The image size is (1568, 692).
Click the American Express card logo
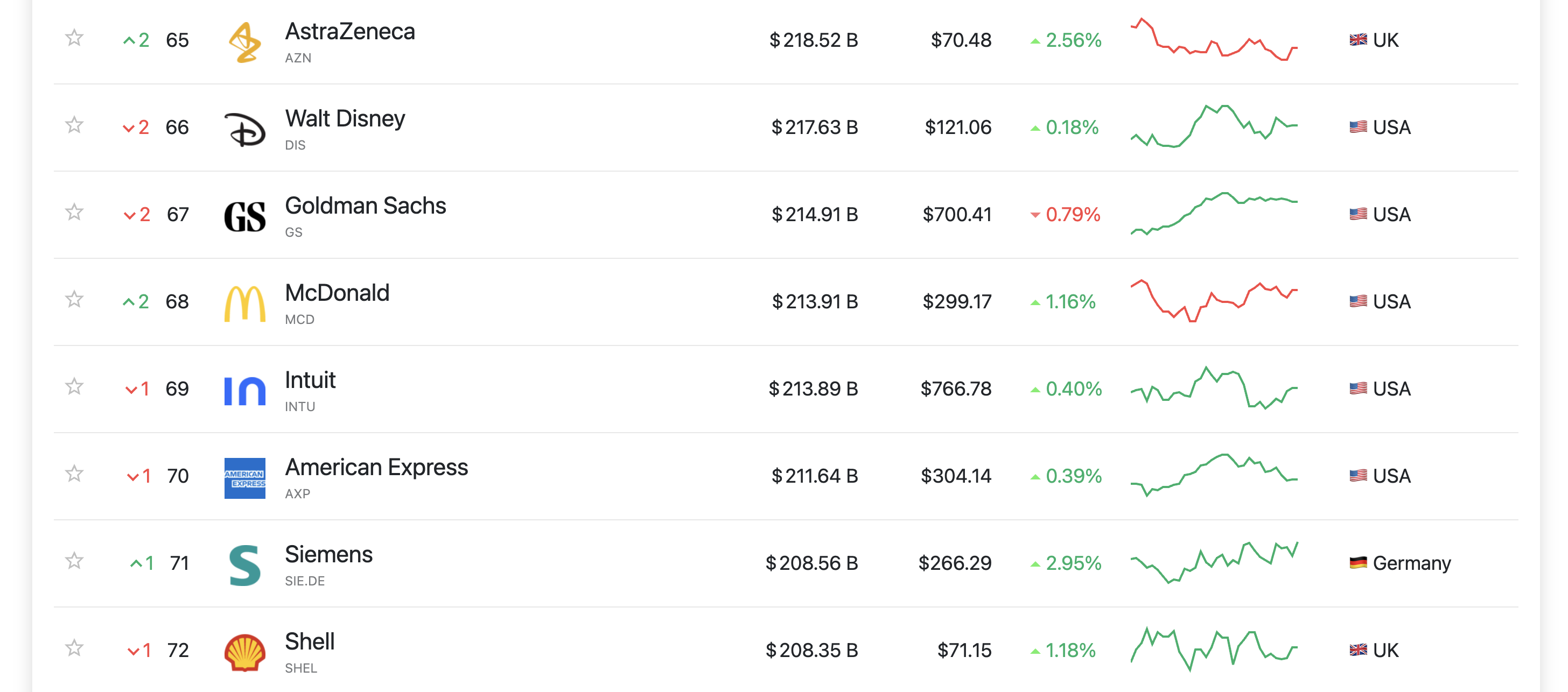coord(244,477)
